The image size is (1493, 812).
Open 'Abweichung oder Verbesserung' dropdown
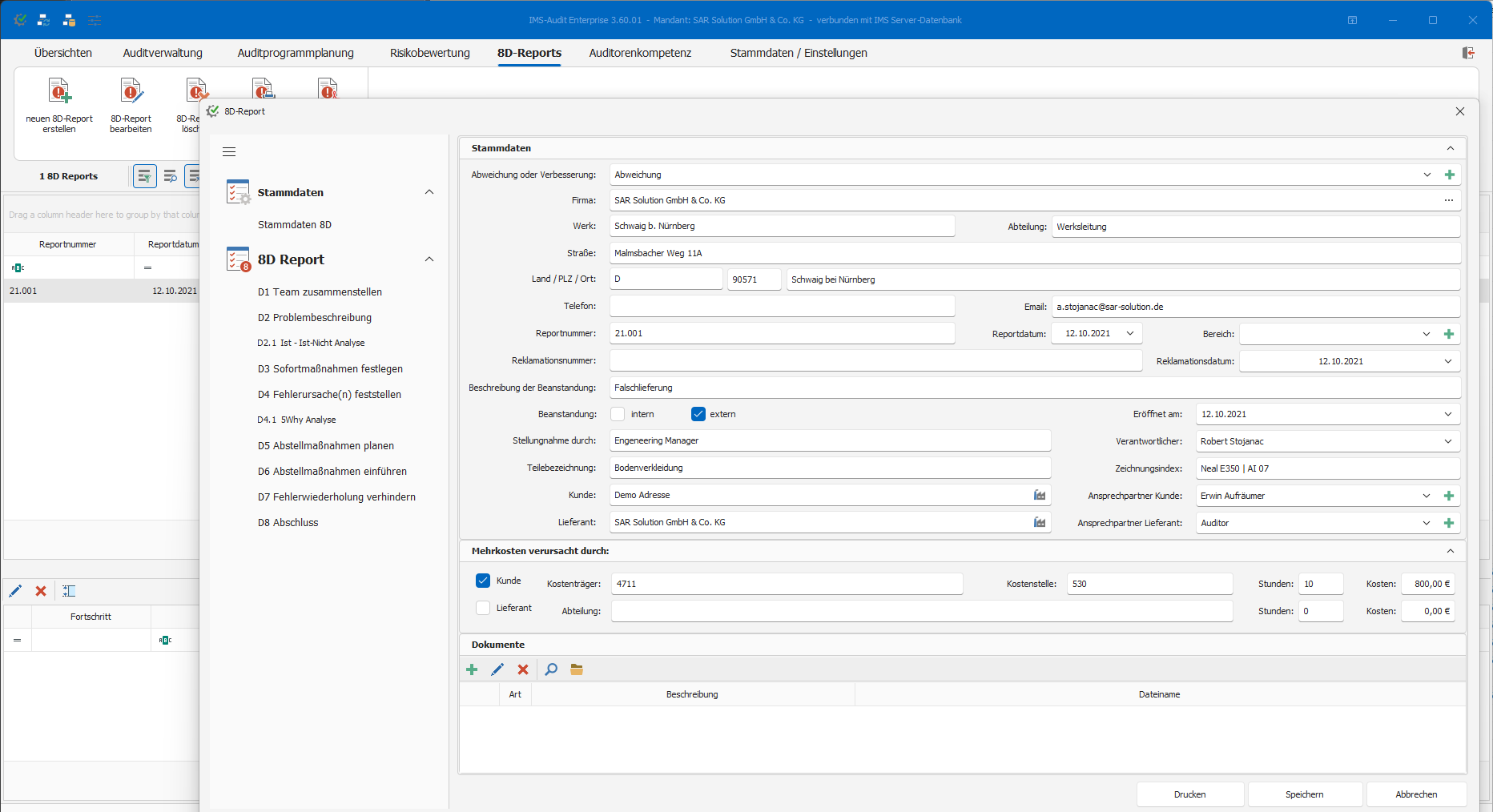pyautogui.click(x=1427, y=175)
